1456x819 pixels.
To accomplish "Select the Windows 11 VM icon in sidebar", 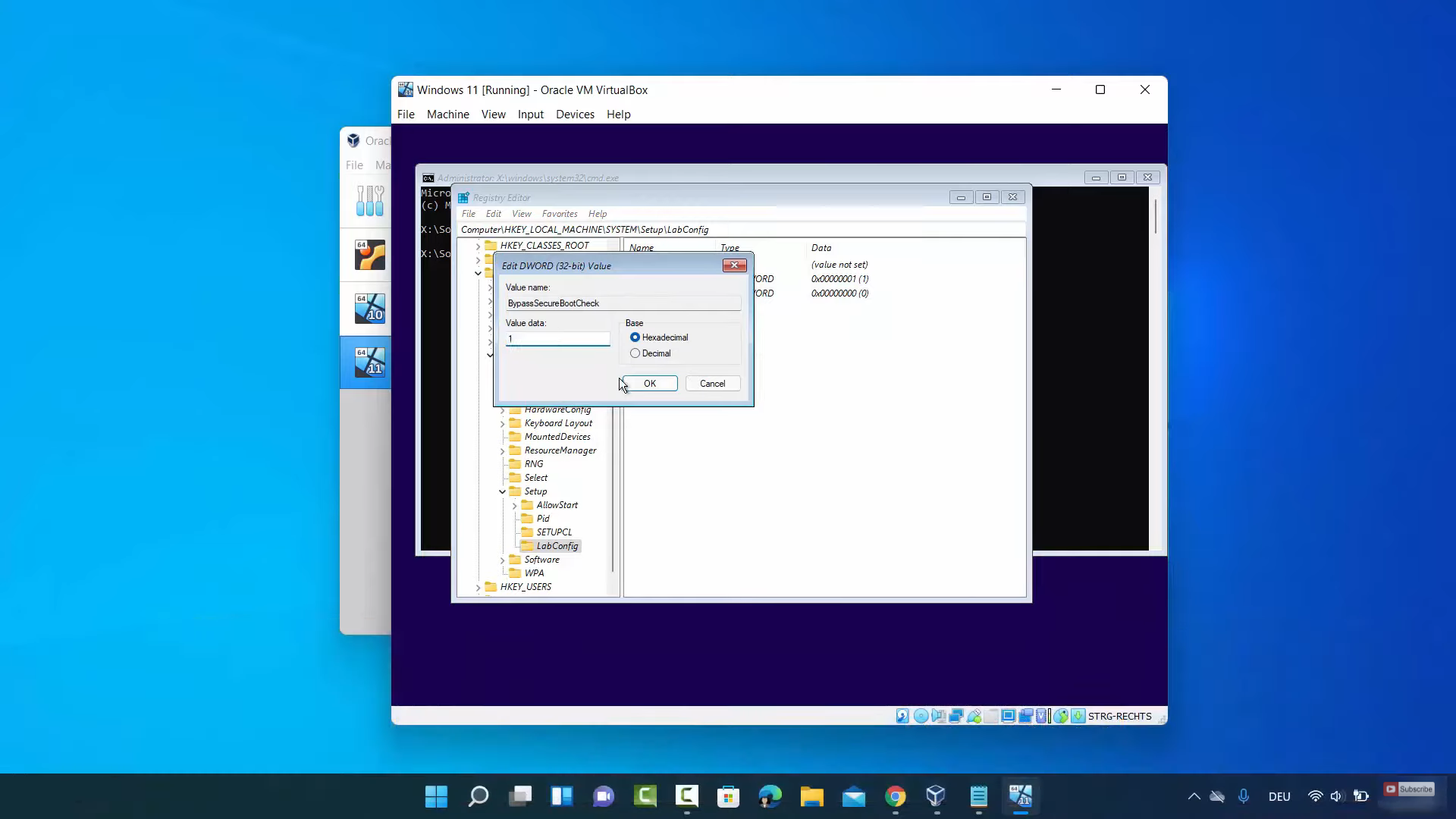I will point(370,362).
